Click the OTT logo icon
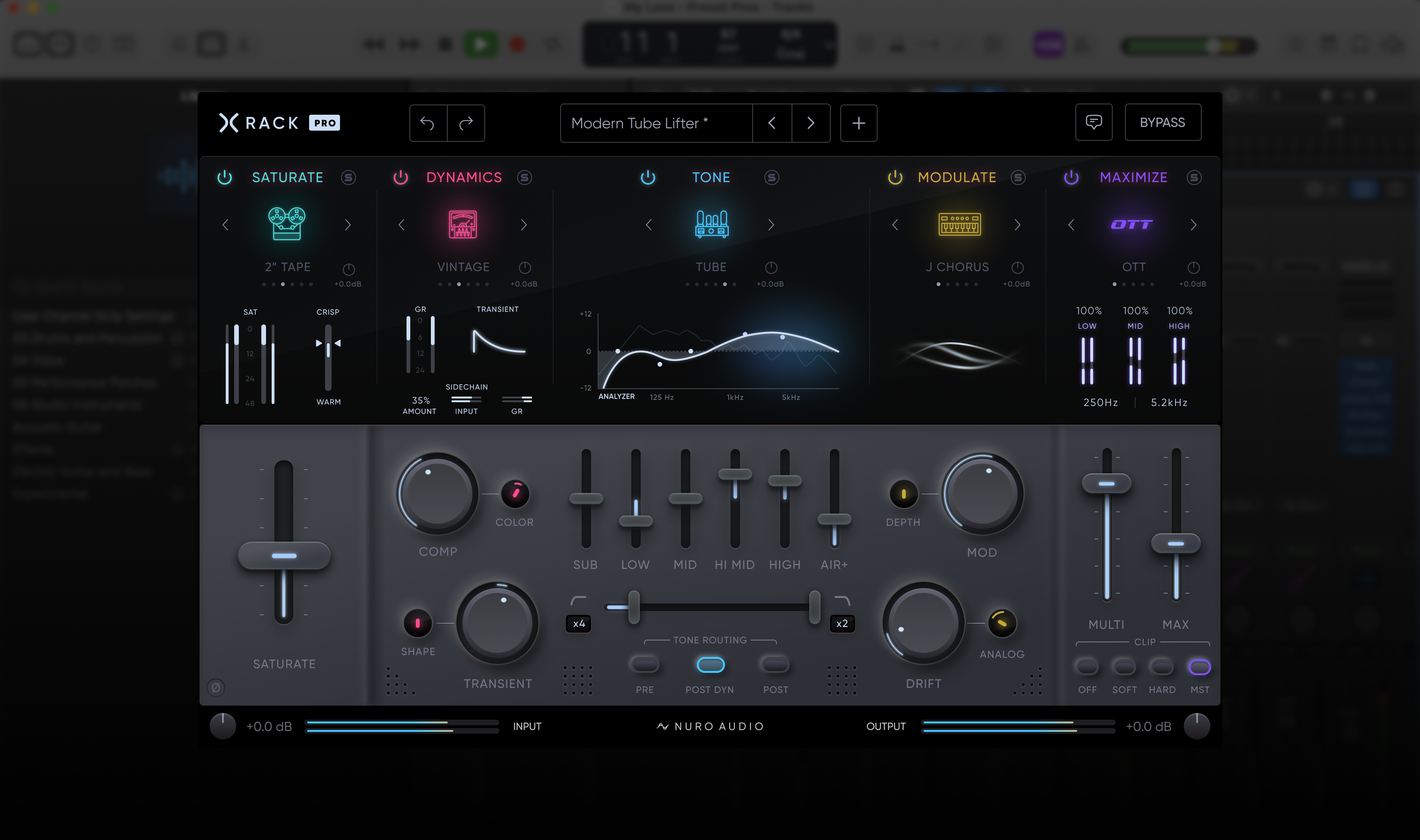The height and width of the screenshot is (840, 1420). [1131, 225]
